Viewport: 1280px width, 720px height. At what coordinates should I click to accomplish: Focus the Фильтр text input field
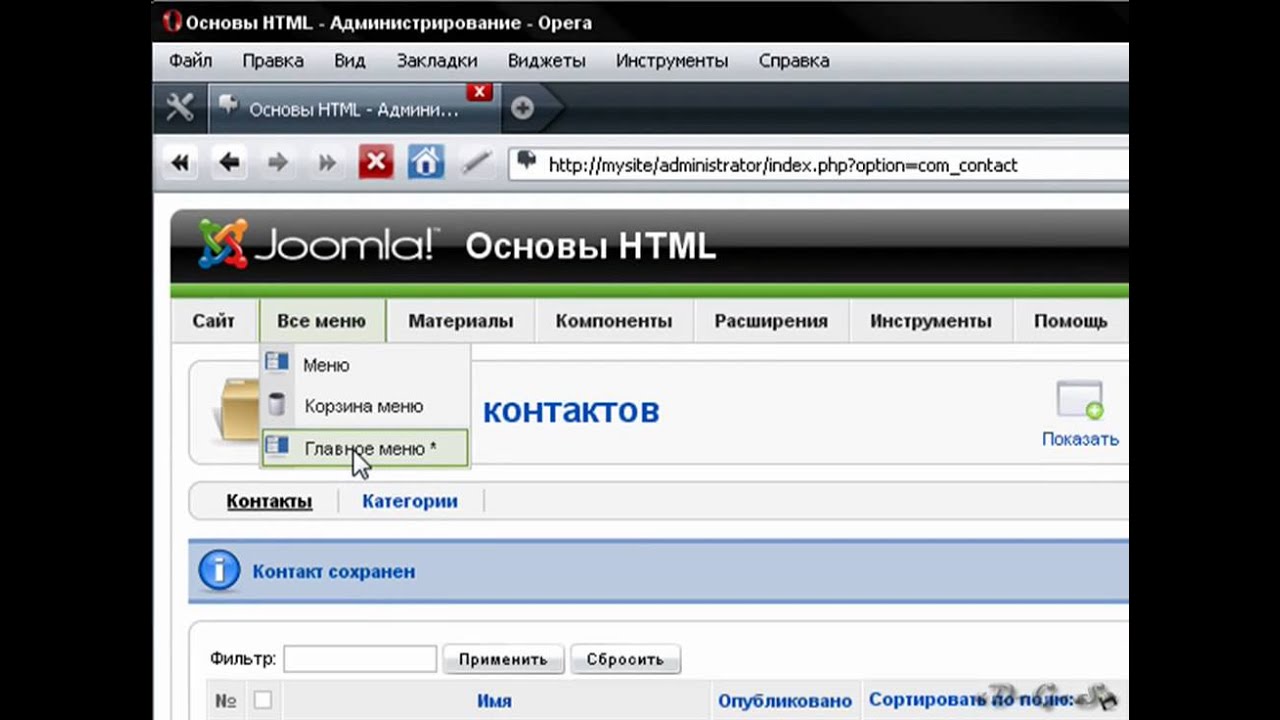(x=360, y=659)
